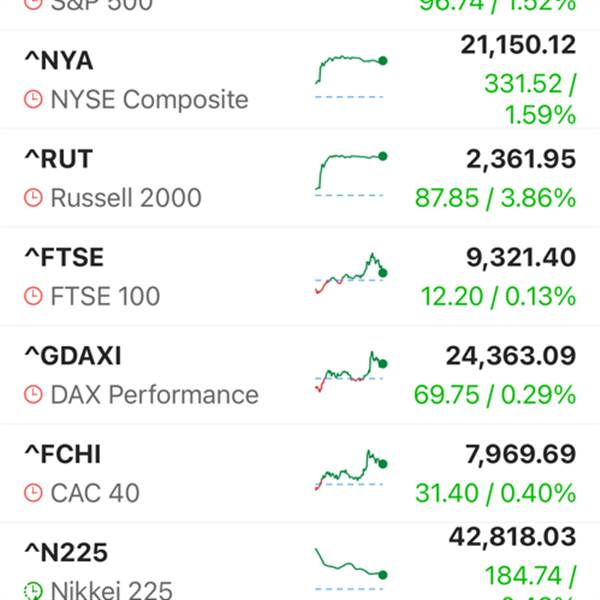Select the ^GDAXI ticker symbol
The width and height of the screenshot is (600, 600).
(x=73, y=356)
